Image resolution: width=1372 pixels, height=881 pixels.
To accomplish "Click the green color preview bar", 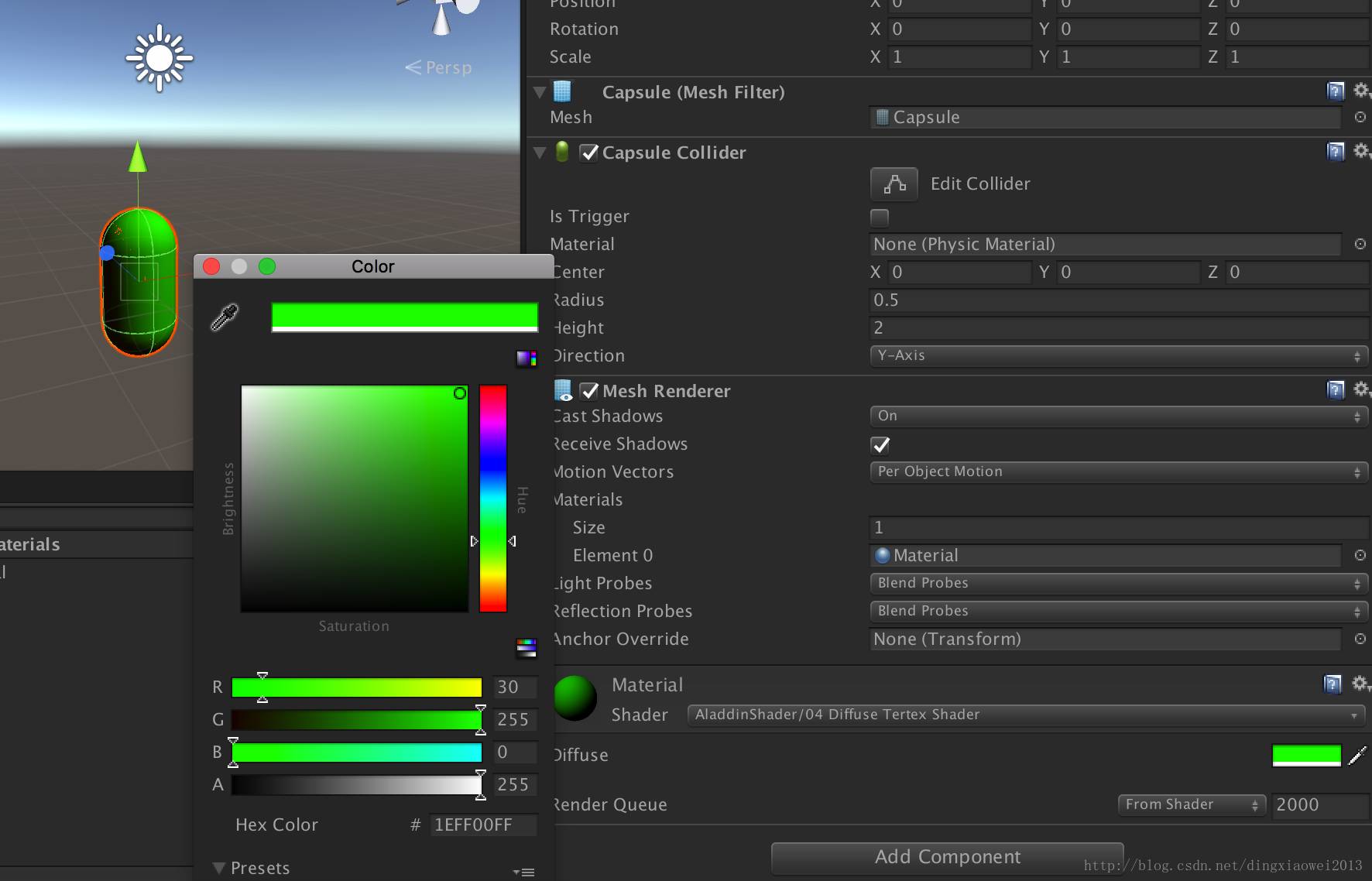I will pyautogui.click(x=405, y=317).
